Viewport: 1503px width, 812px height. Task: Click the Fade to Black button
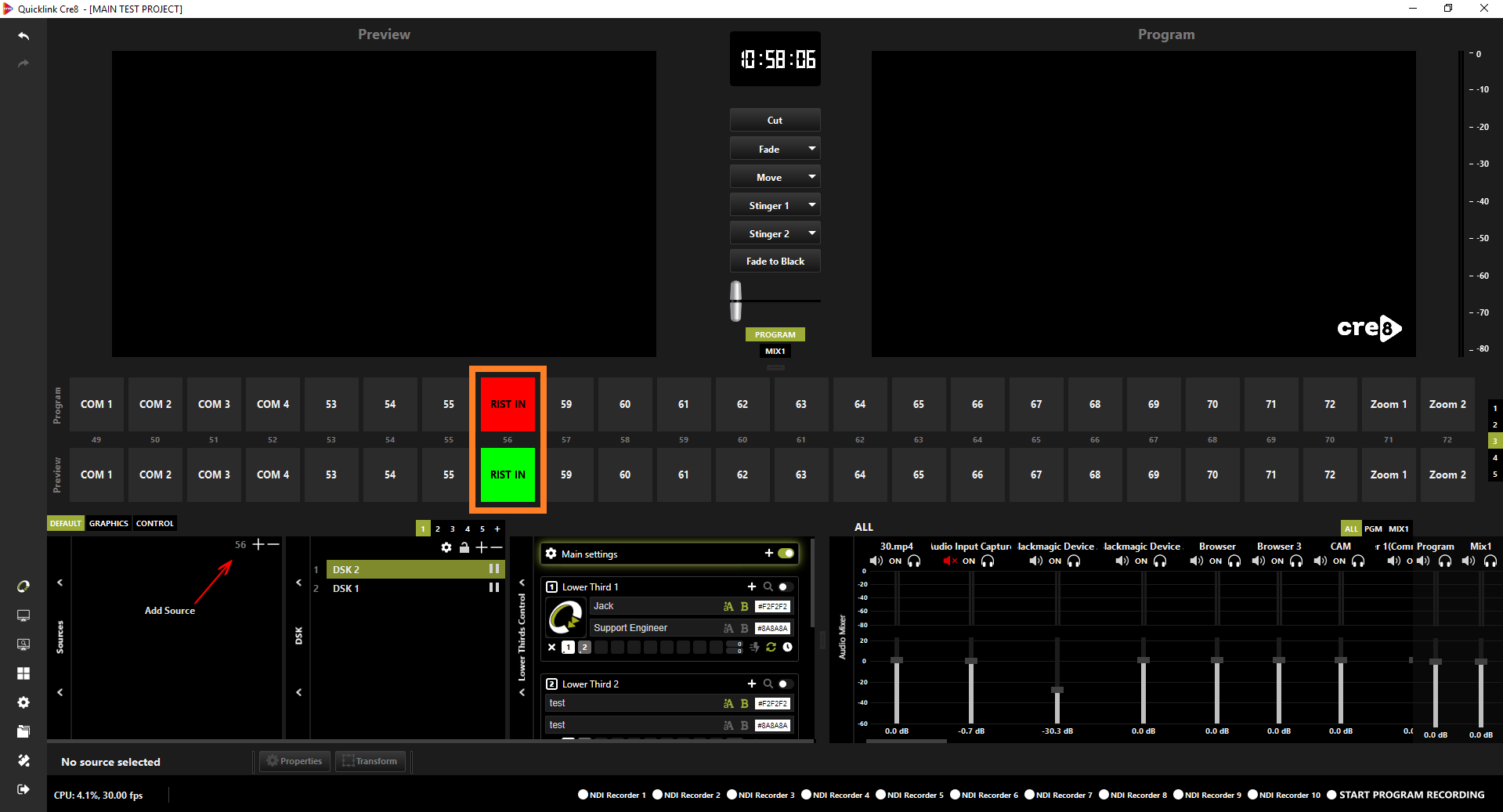click(x=775, y=262)
